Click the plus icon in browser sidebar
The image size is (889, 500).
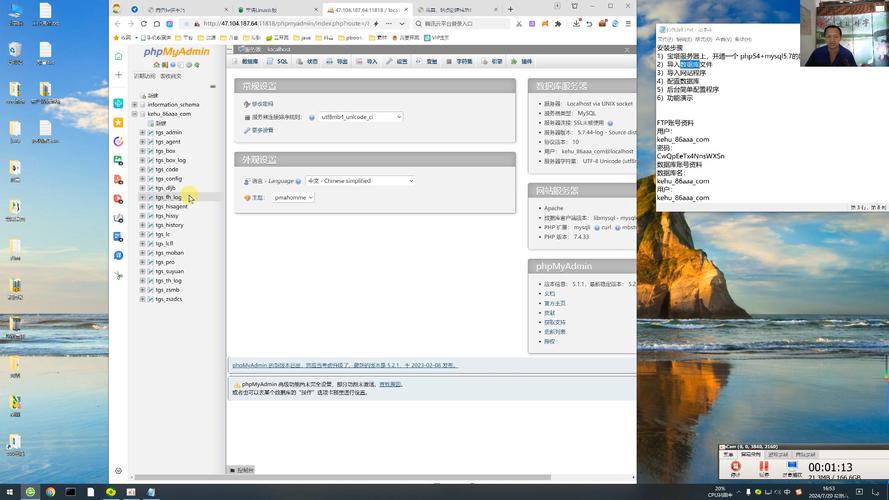(118, 75)
